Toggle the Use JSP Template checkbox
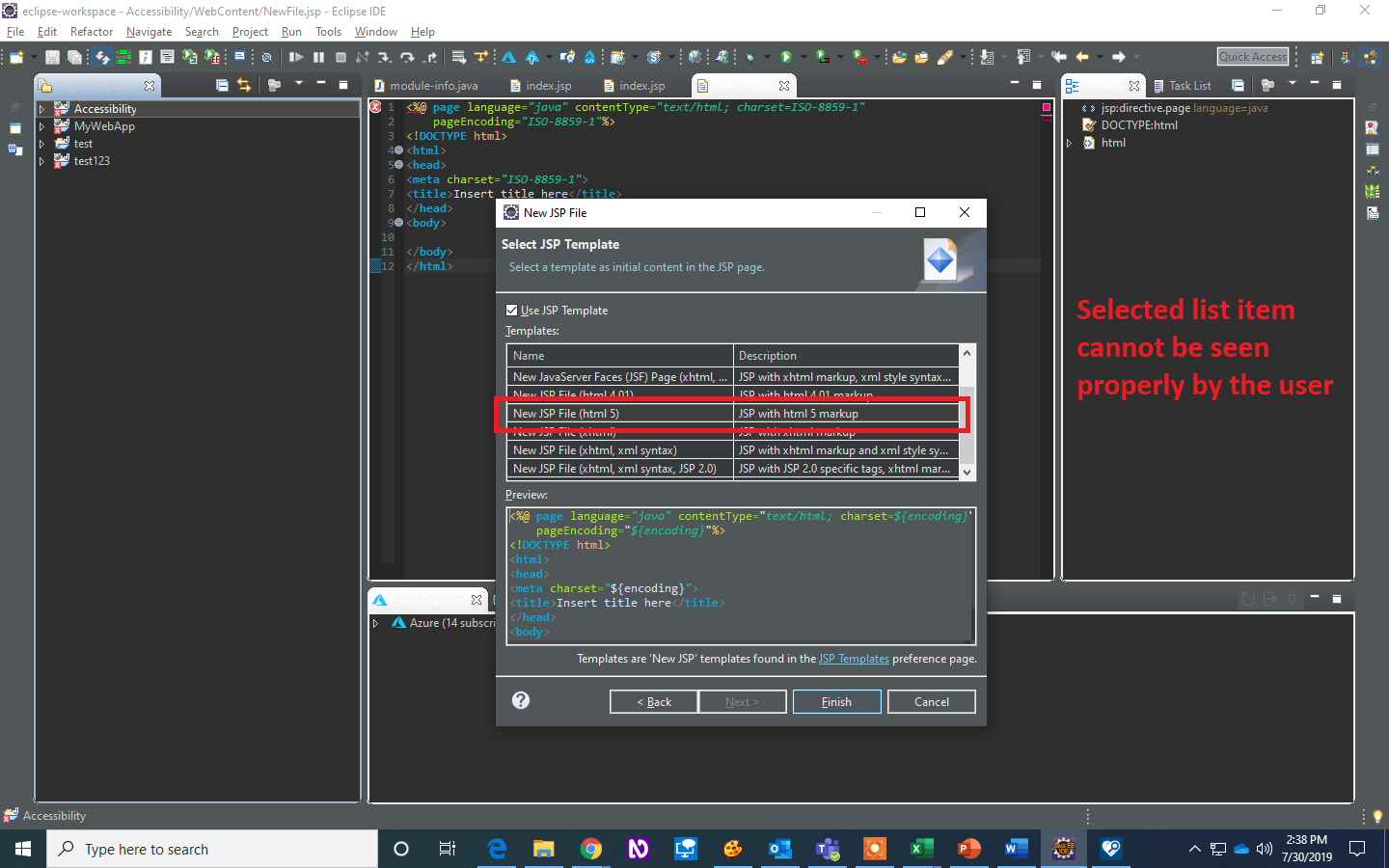The image size is (1389, 868). (x=512, y=310)
